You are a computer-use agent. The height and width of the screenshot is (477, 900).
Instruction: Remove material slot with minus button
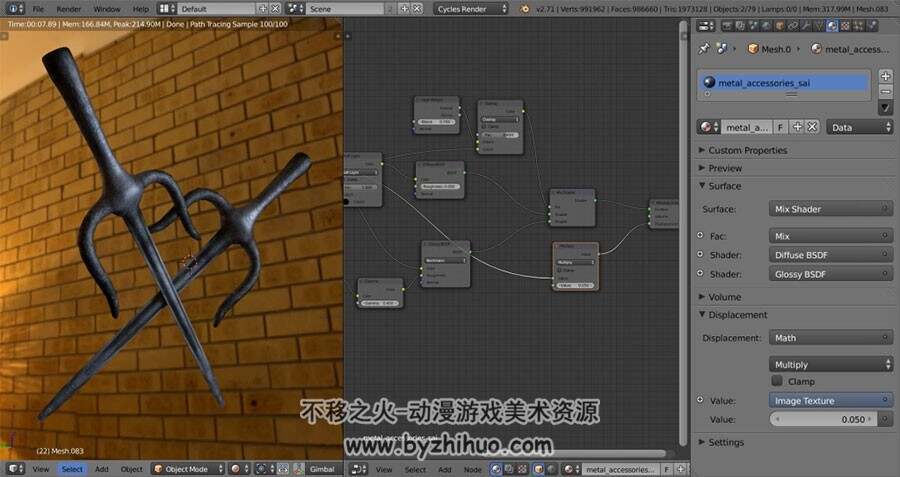885,91
